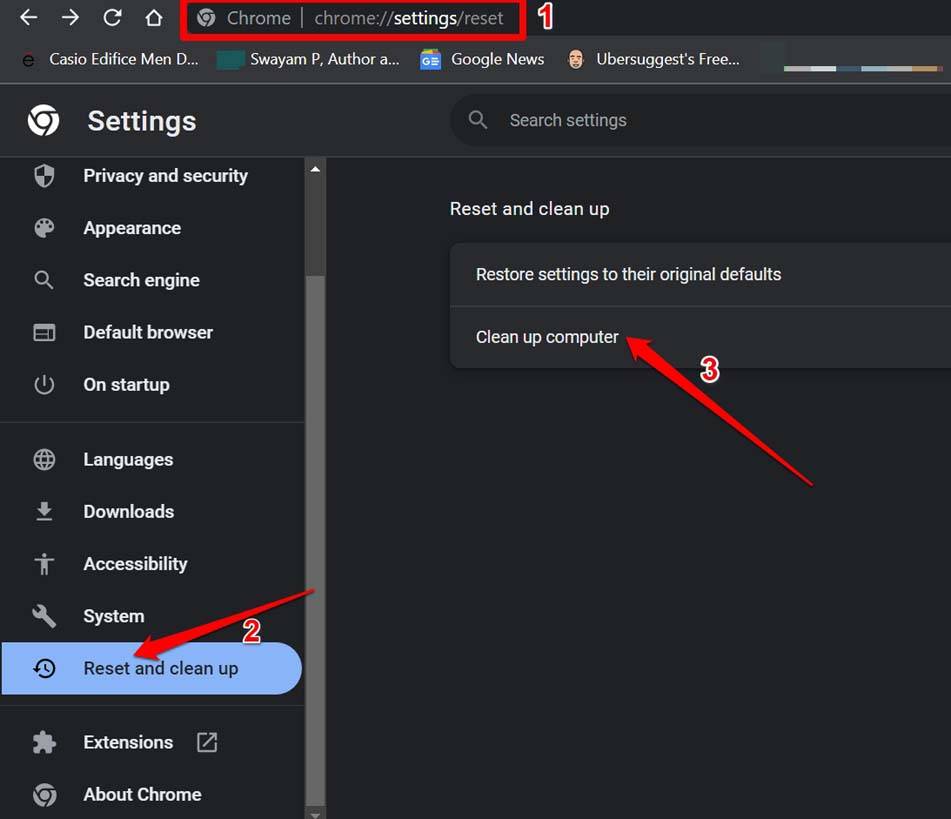Click the sidebar scrollbar up arrow

pos(316,169)
